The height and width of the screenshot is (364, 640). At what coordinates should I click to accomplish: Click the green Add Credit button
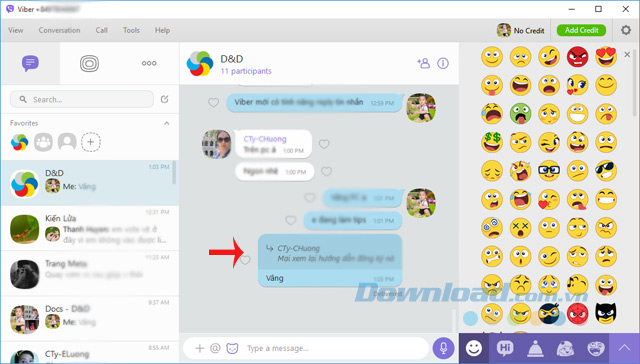(581, 30)
